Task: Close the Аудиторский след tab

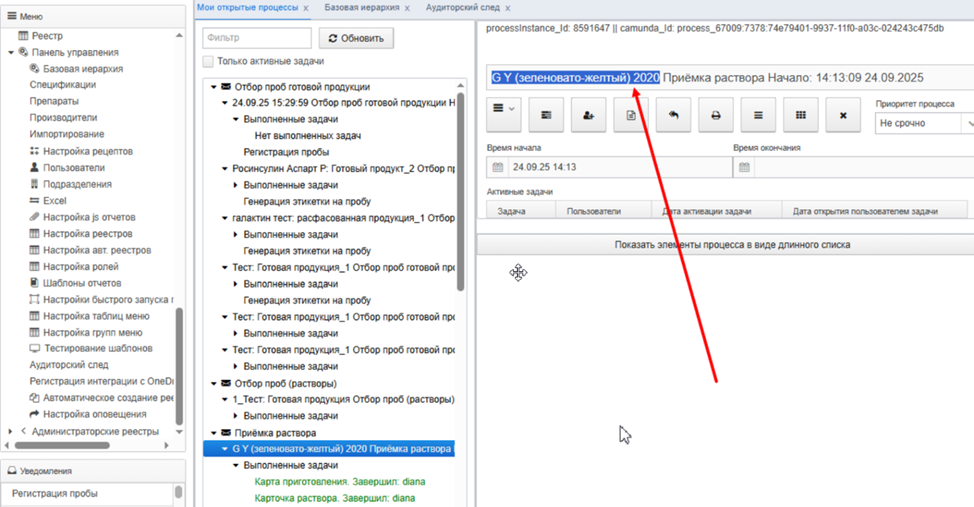Action: click(508, 9)
